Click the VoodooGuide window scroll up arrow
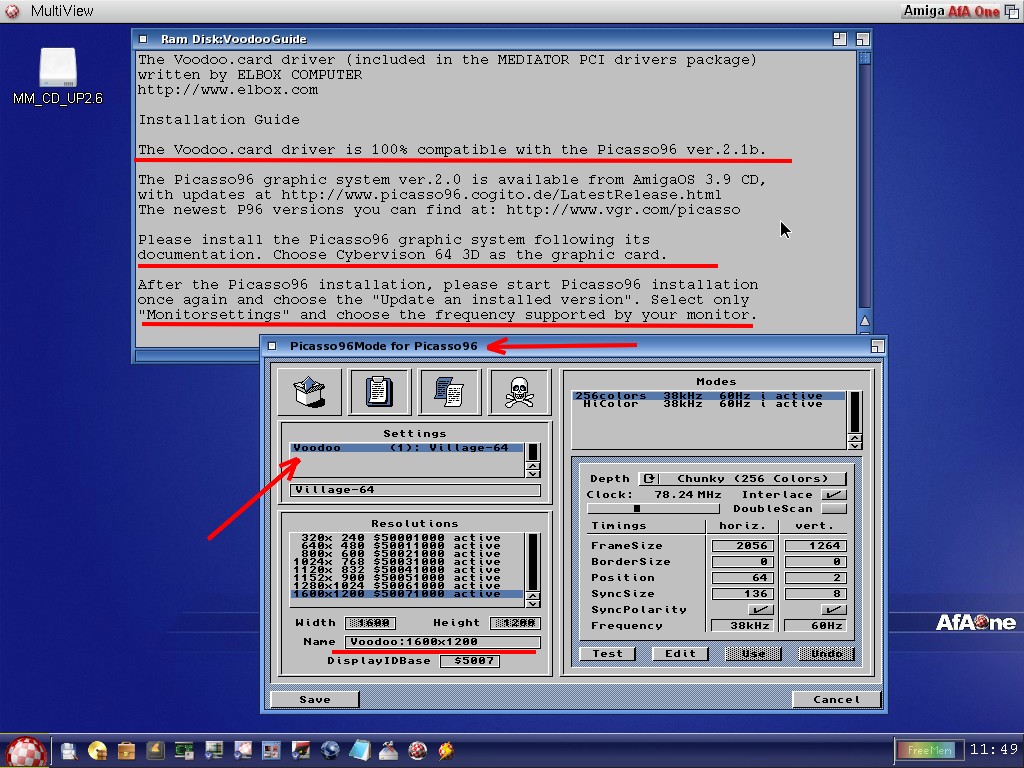Image resolution: width=1024 pixels, height=768 pixels. coord(865,321)
